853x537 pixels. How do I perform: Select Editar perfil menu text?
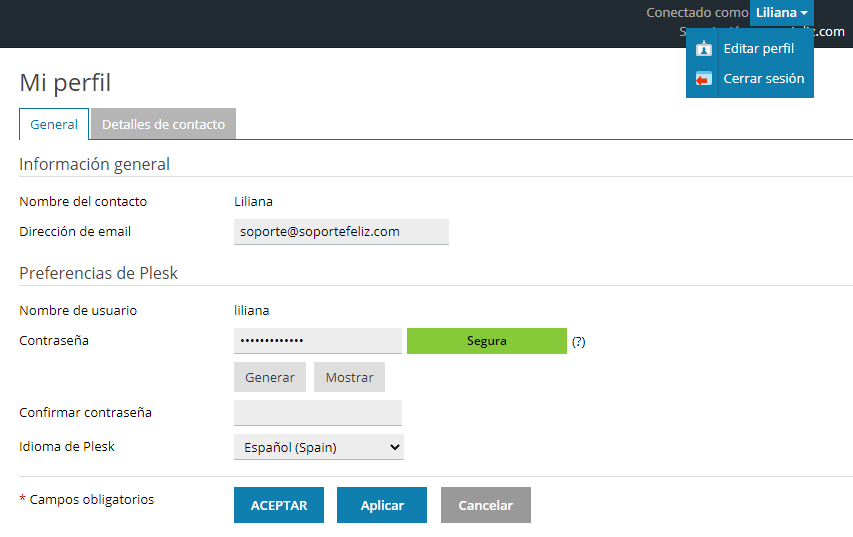coord(758,49)
